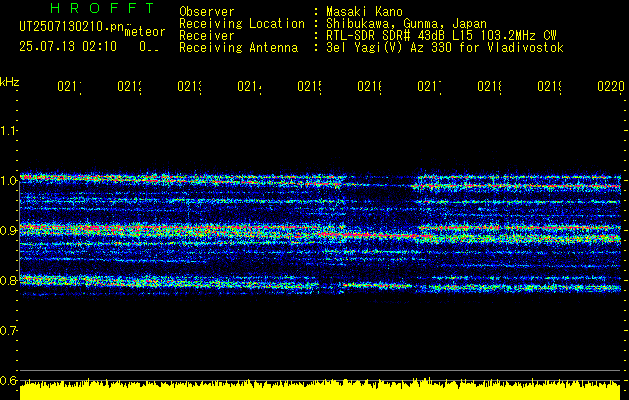Click the 3el Yagi antenna description

[x=445, y=48]
